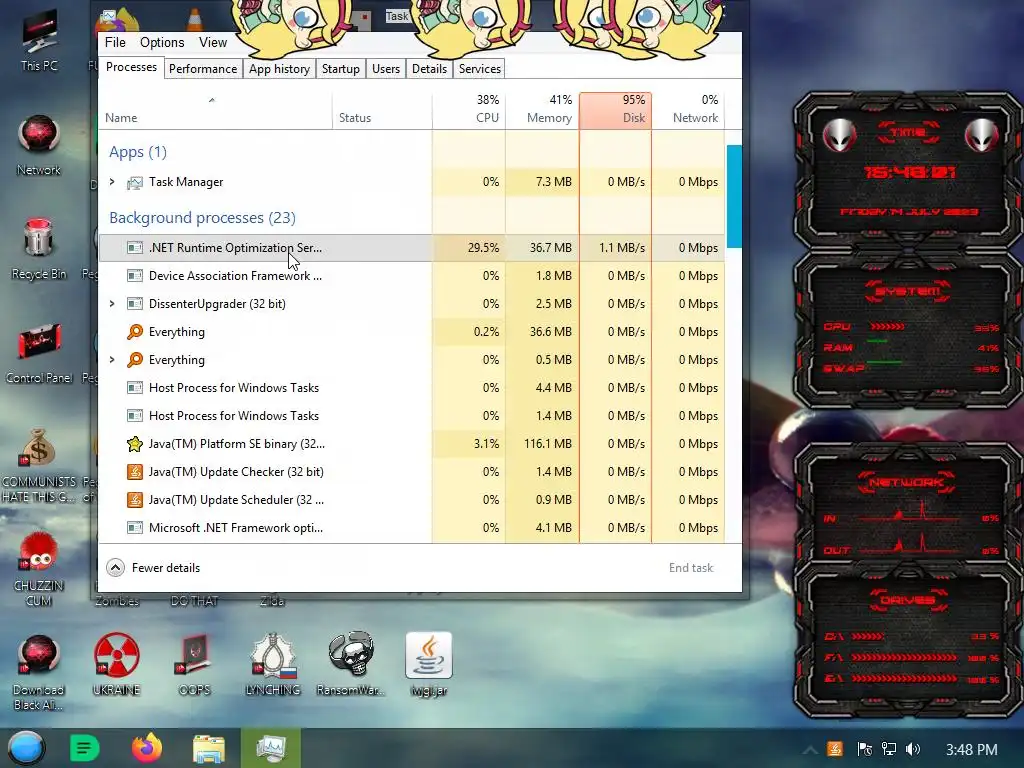Select the .NET Runtime Optimization Ser... row
The width and height of the screenshot is (1024, 768).
(x=411, y=248)
